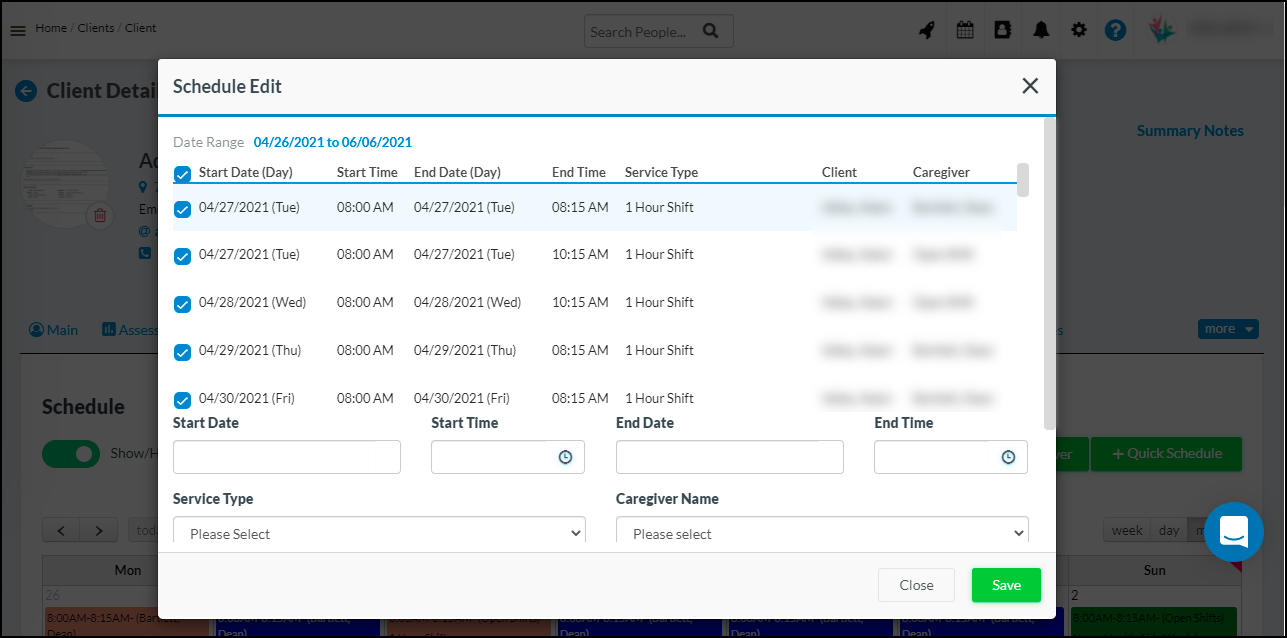Image resolution: width=1287 pixels, height=638 pixels.
Task: Toggle the select-all checkbox in the header
Action: tap(182, 174)
